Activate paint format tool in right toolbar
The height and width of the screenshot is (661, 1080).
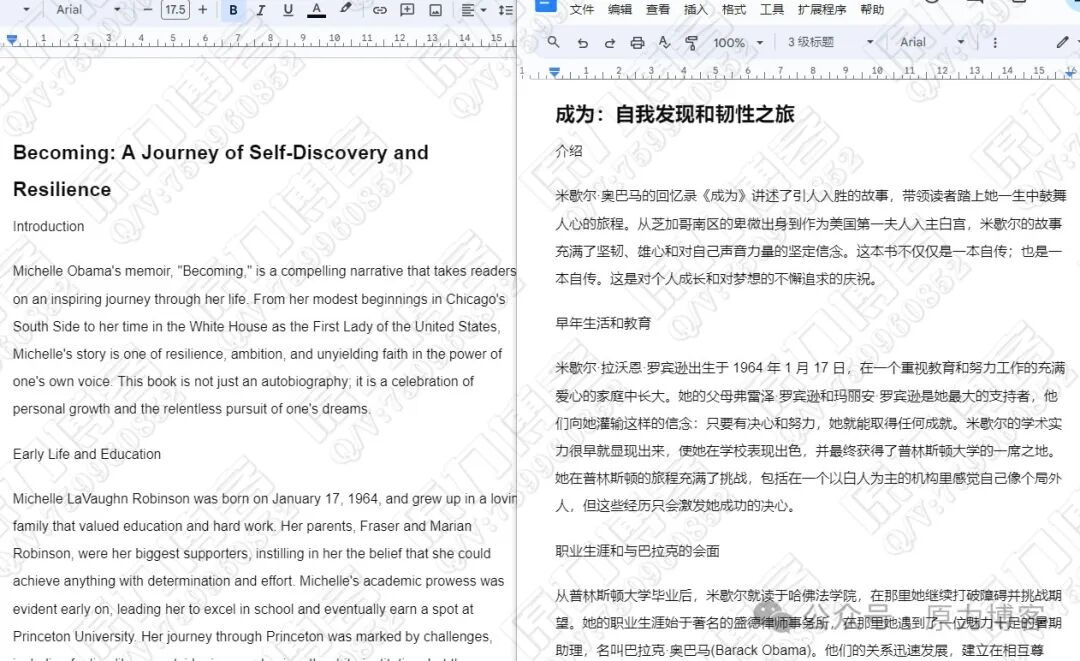691,43
